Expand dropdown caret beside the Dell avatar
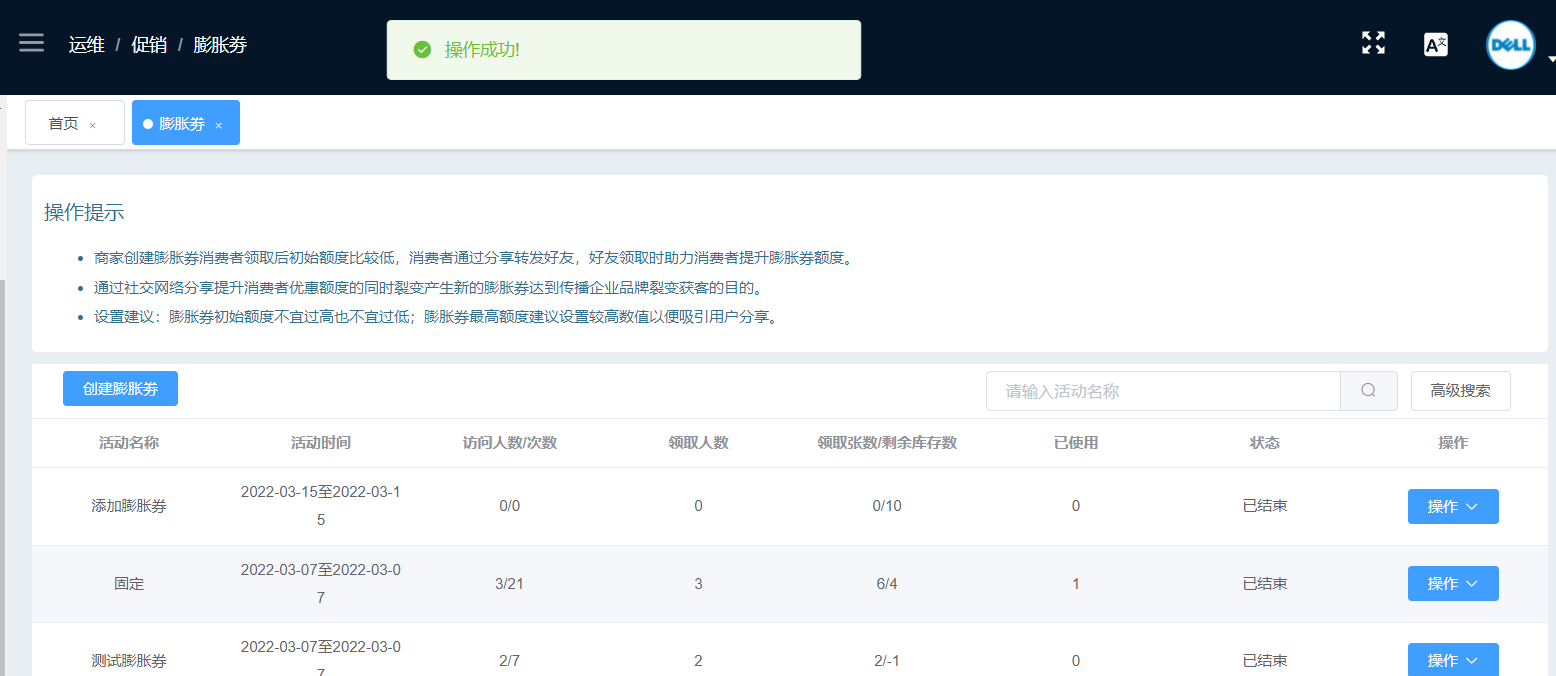 pos(1551,59)
